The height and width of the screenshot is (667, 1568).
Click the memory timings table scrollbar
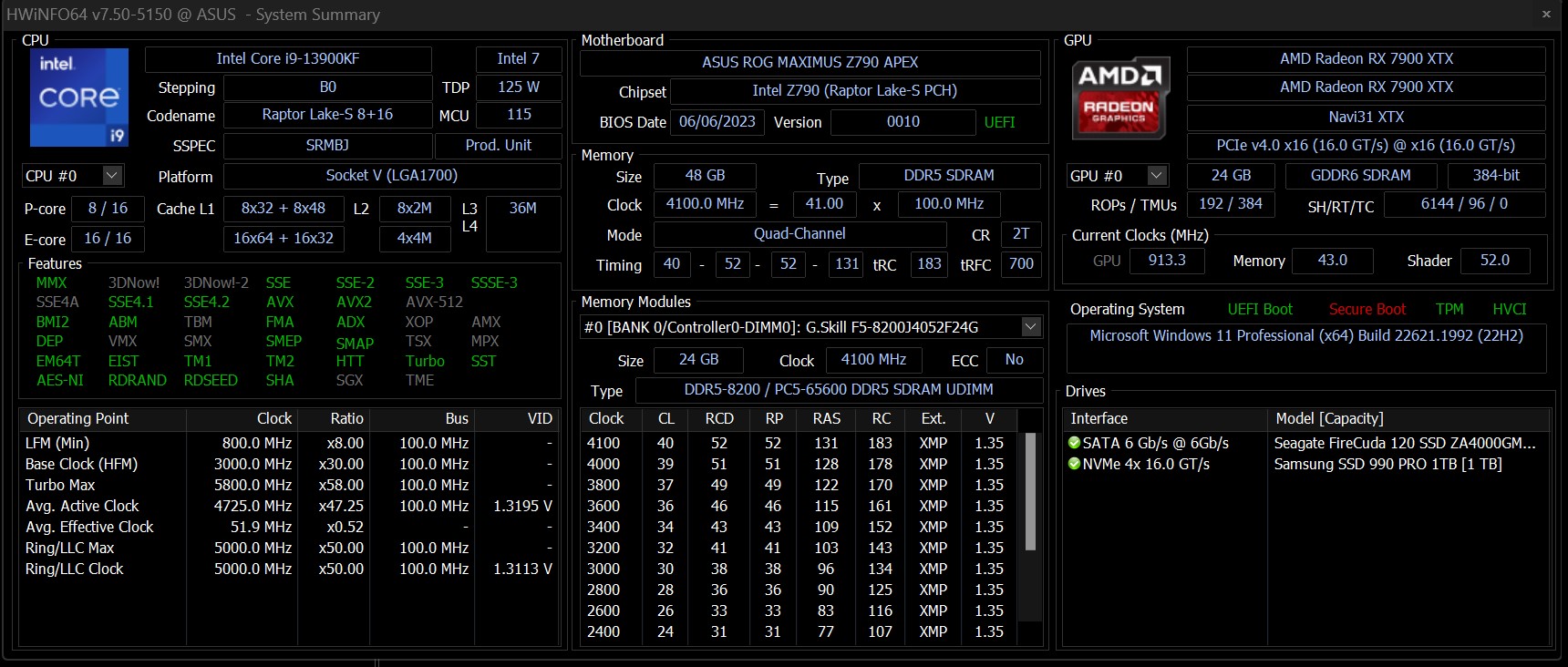(x=1031, y=492)
